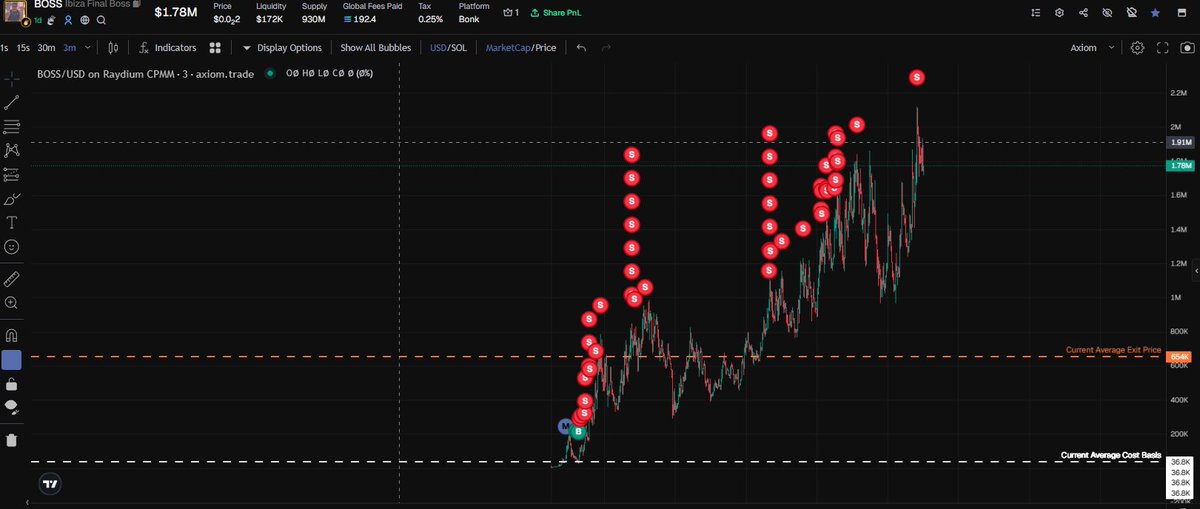Click the trophy icon showing 1
The height and width of the screenshot is (509, 1200).
pyautogui.click(x=511, y=13)
